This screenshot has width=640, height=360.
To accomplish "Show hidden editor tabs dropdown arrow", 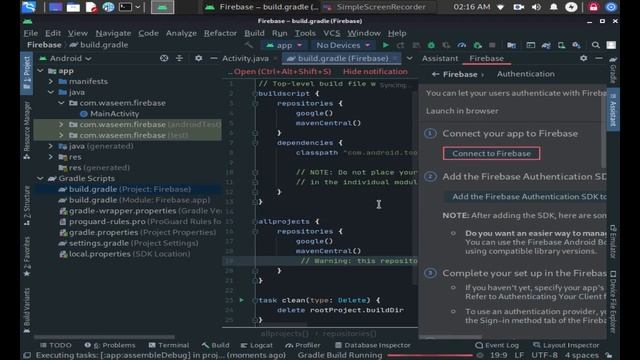I will [409, 58].
